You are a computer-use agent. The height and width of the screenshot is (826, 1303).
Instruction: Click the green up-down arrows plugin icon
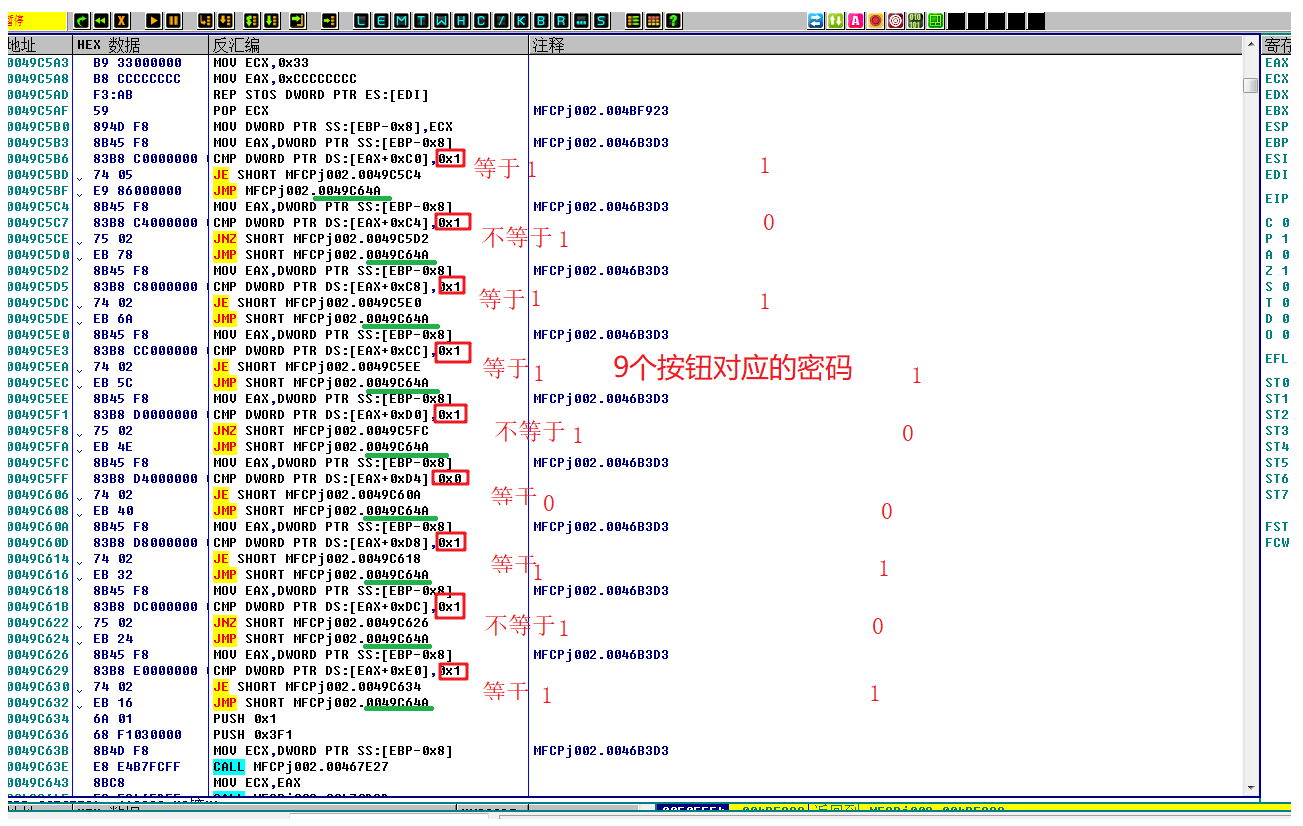pyautogui.click(x=836, y=20)
